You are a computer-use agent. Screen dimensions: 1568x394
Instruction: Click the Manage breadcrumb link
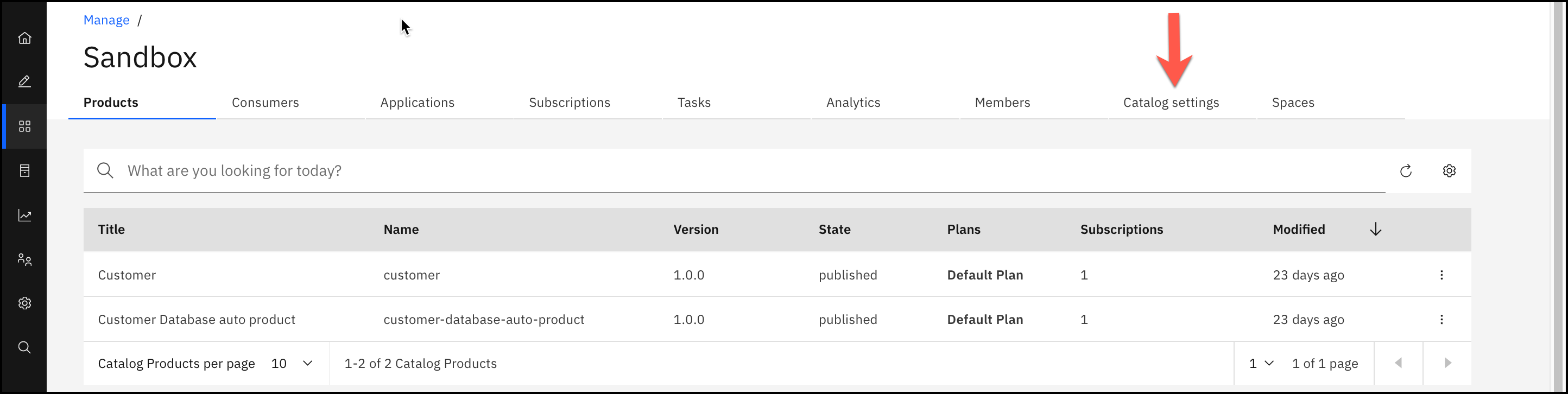click(x=106, y=20)
